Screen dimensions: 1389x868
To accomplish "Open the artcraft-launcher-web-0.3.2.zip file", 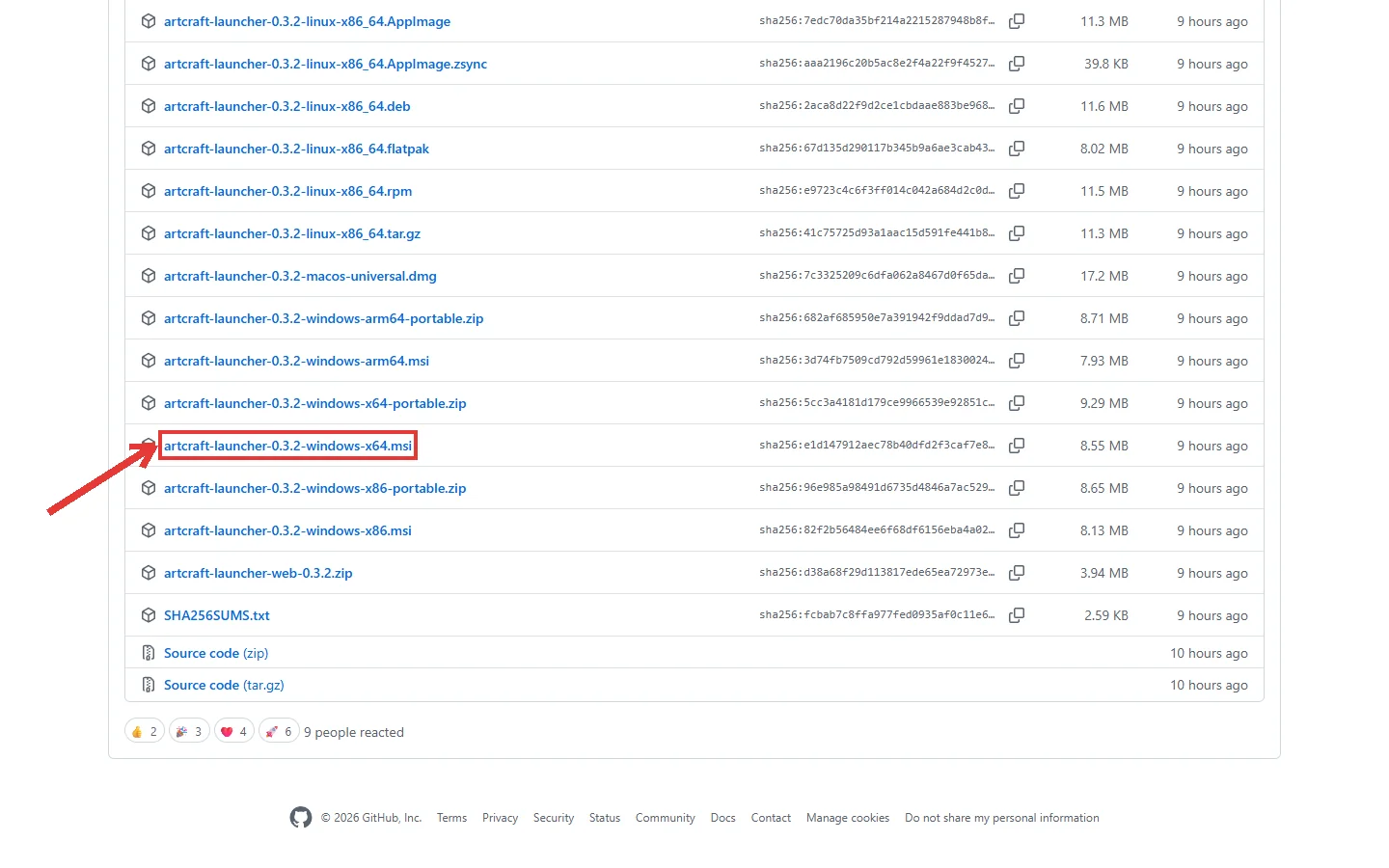I will pyautogui.click(x=258, y=573).
